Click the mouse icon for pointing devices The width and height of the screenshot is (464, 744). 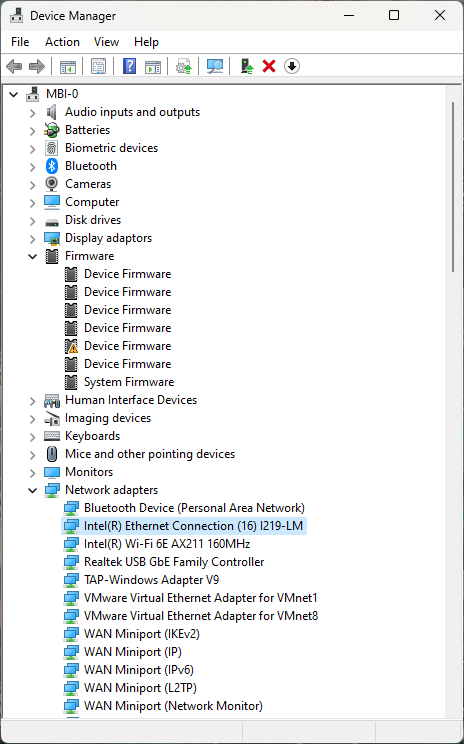click(x=52, y=454)
